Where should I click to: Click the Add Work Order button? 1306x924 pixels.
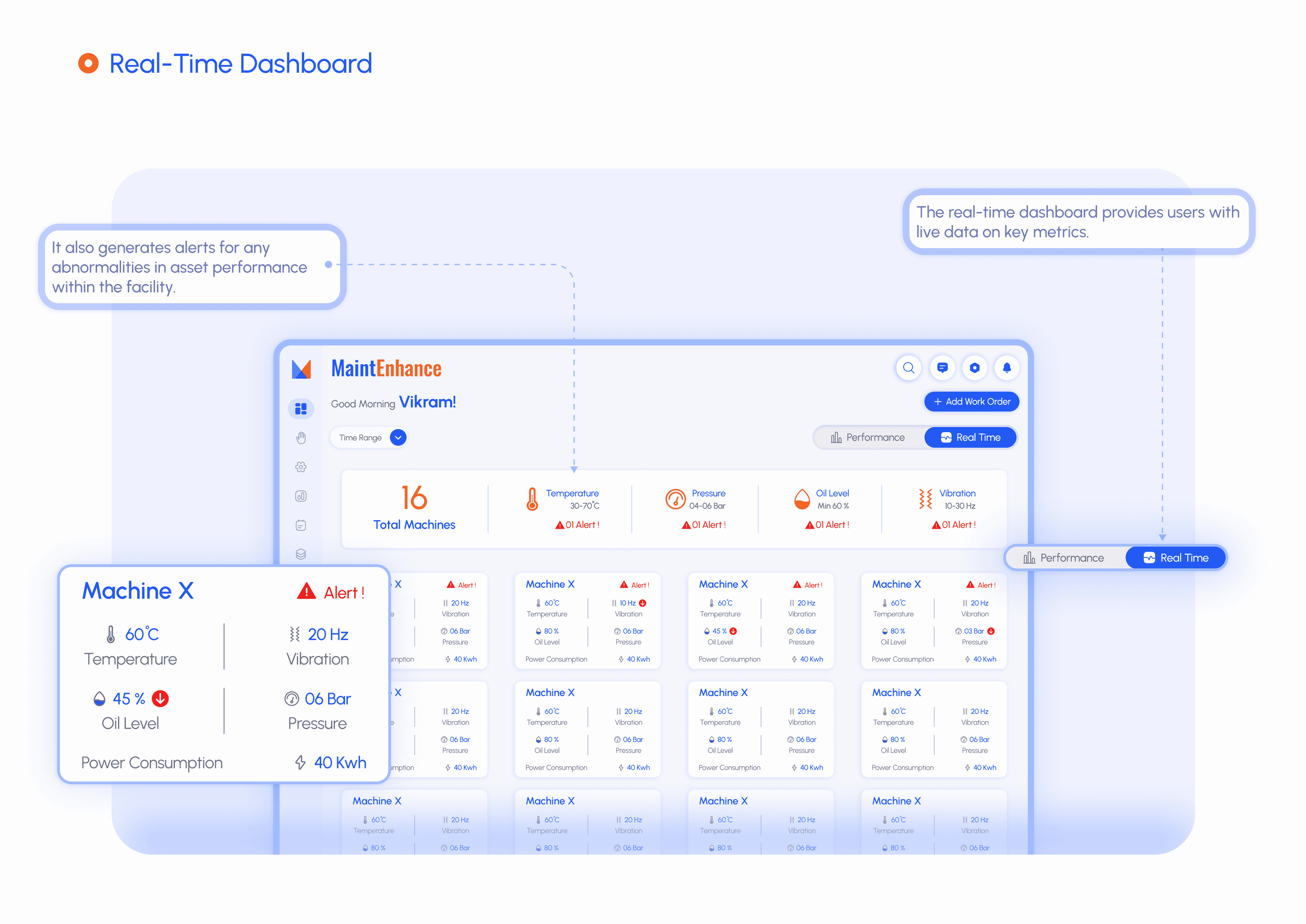coord(972,402)
